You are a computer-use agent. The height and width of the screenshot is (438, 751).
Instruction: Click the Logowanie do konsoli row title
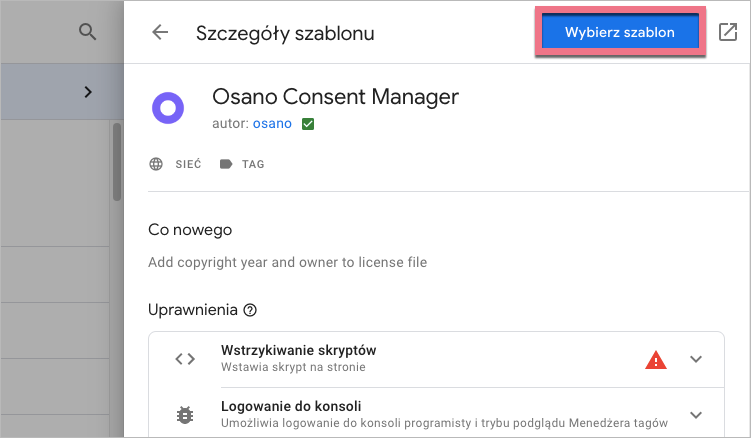click(290, 406)
